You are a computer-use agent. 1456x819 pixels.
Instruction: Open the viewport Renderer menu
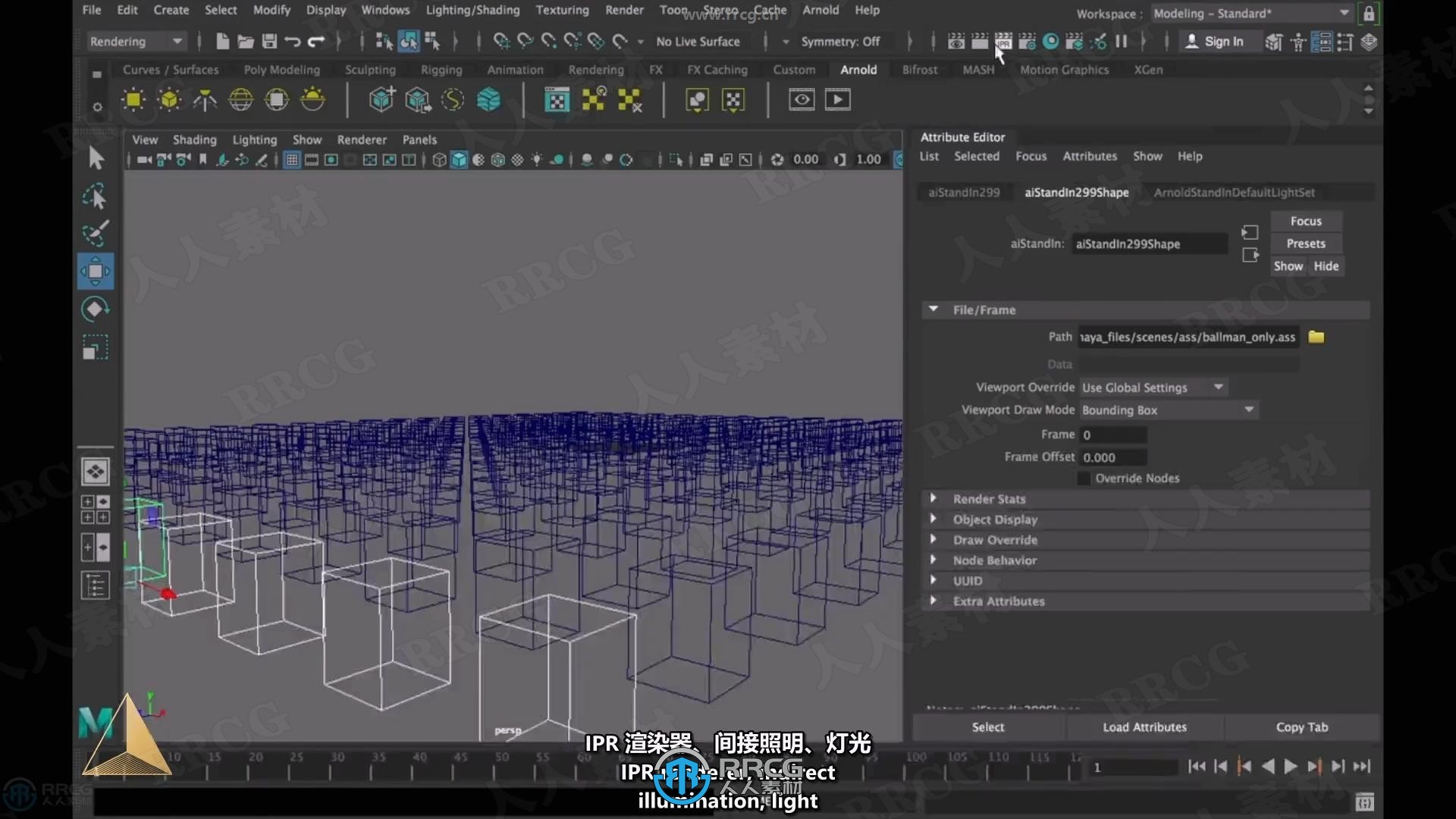[x=362, y=140]
